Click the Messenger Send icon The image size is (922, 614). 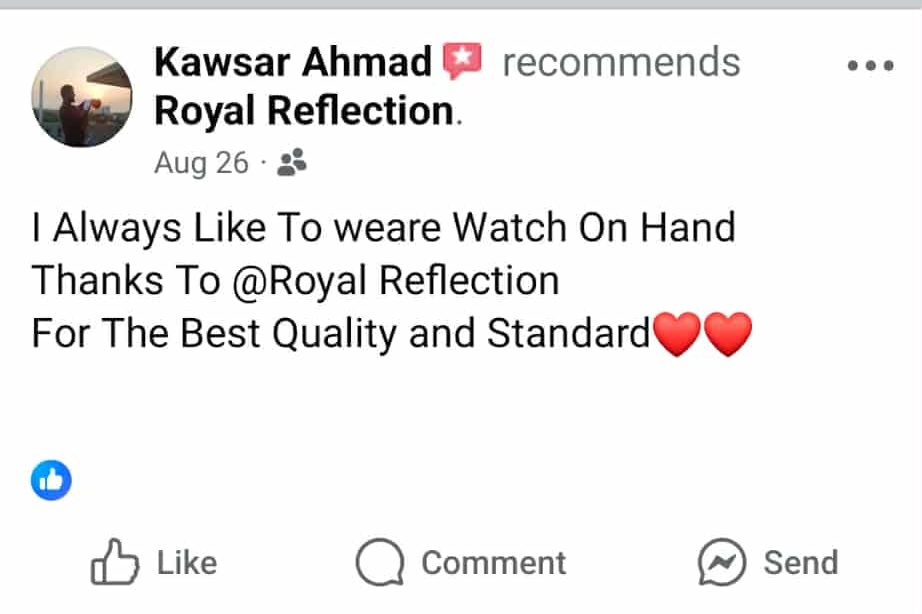point(722,562)
